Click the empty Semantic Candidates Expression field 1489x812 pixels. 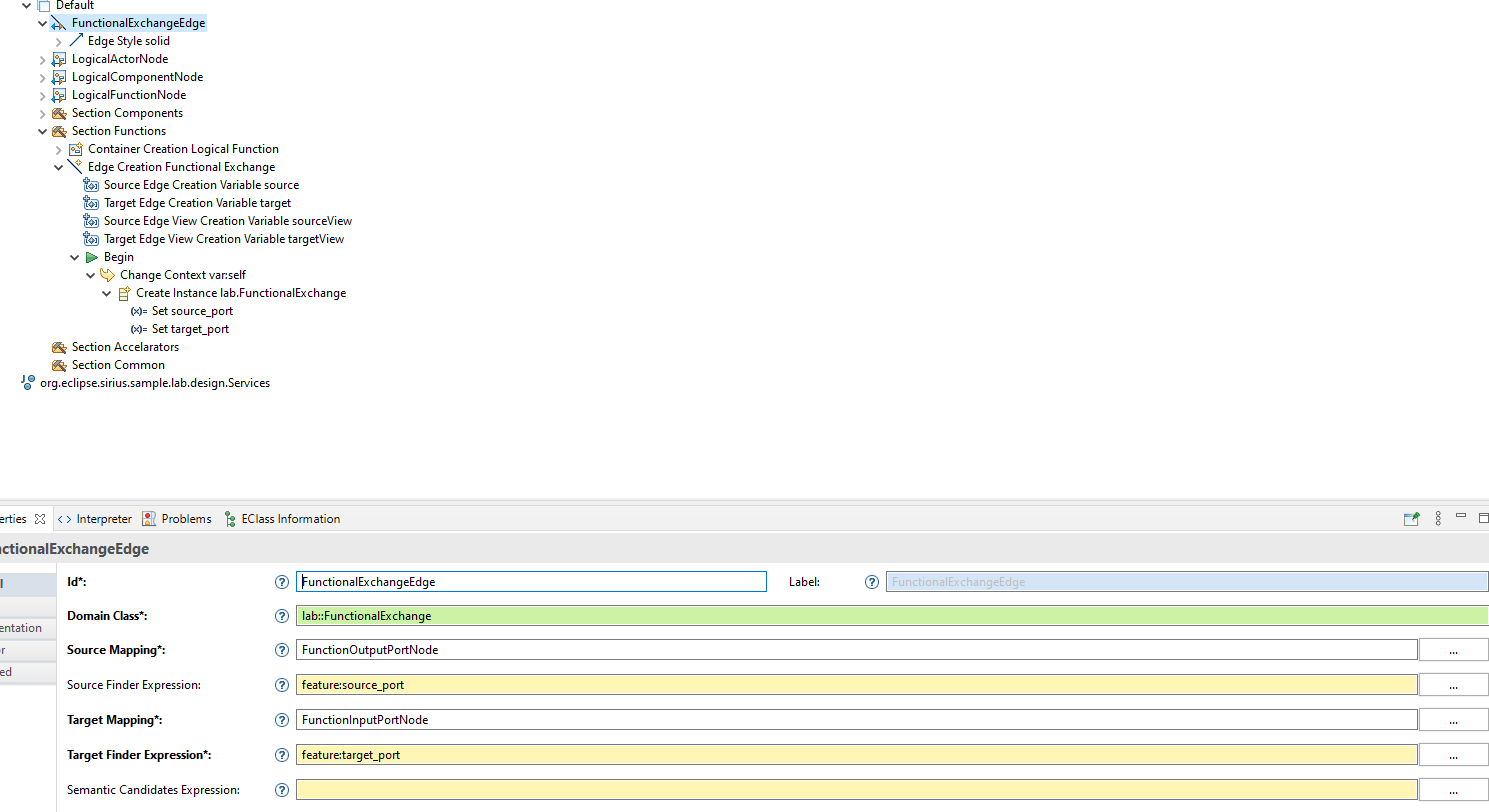[856, 790]
